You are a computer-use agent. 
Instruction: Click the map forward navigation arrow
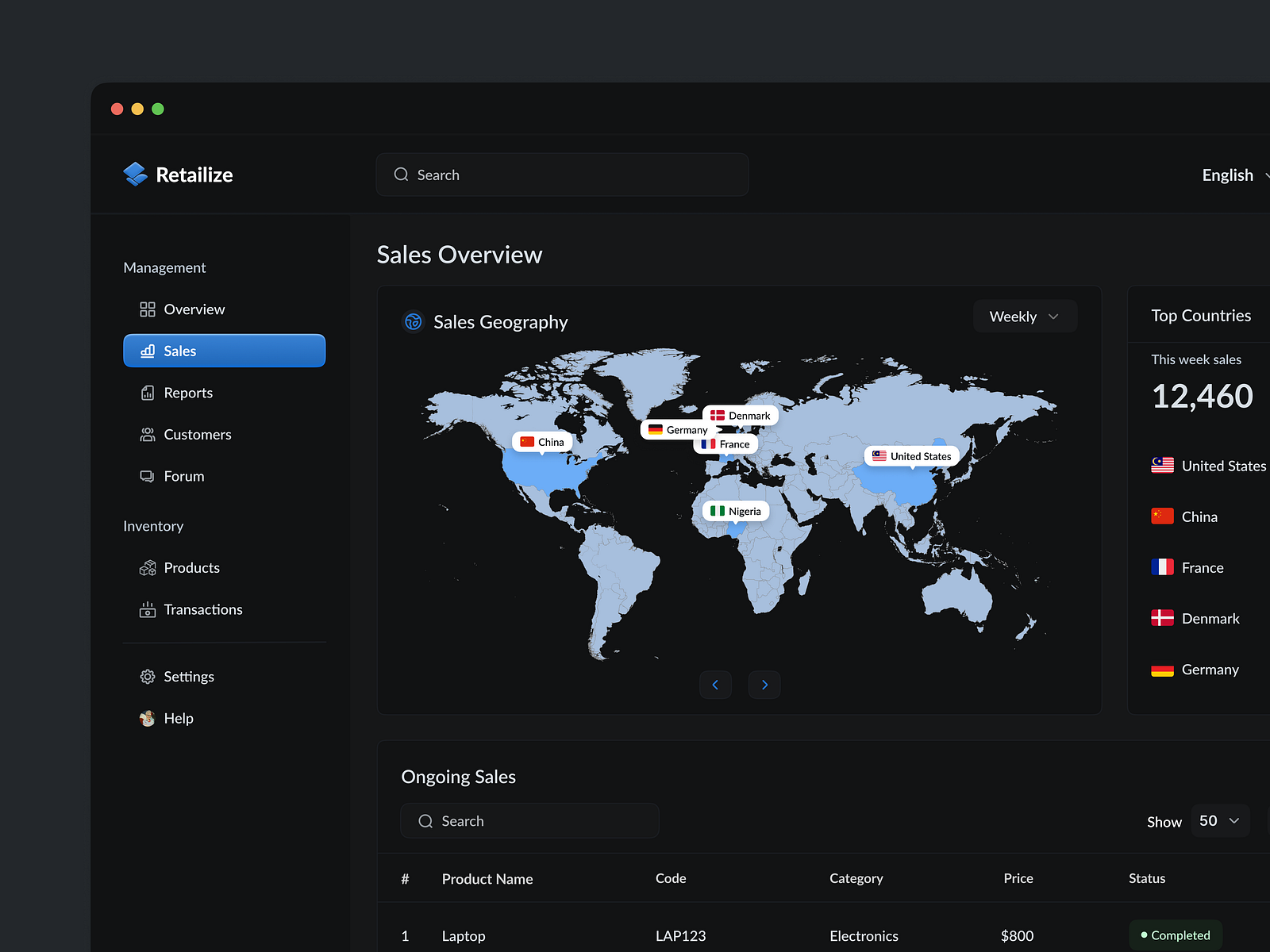[x=764, y=685]
